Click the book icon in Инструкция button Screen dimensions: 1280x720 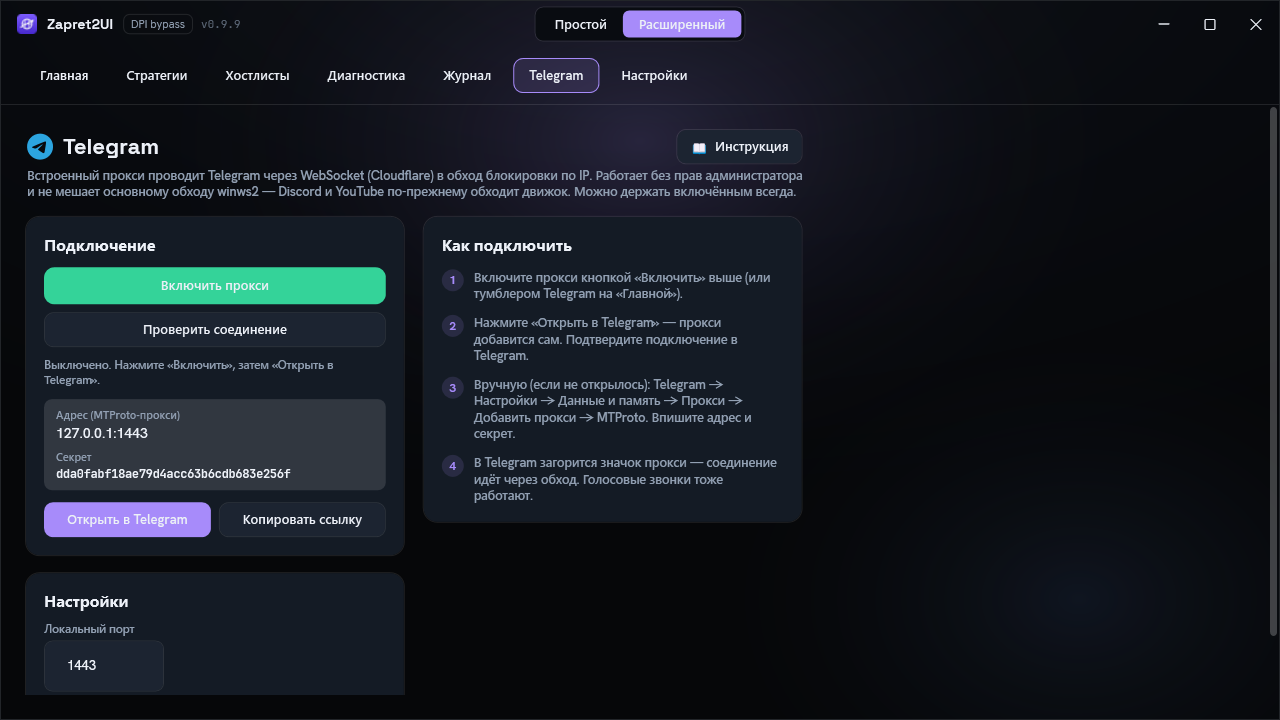(x=699, y=147)
